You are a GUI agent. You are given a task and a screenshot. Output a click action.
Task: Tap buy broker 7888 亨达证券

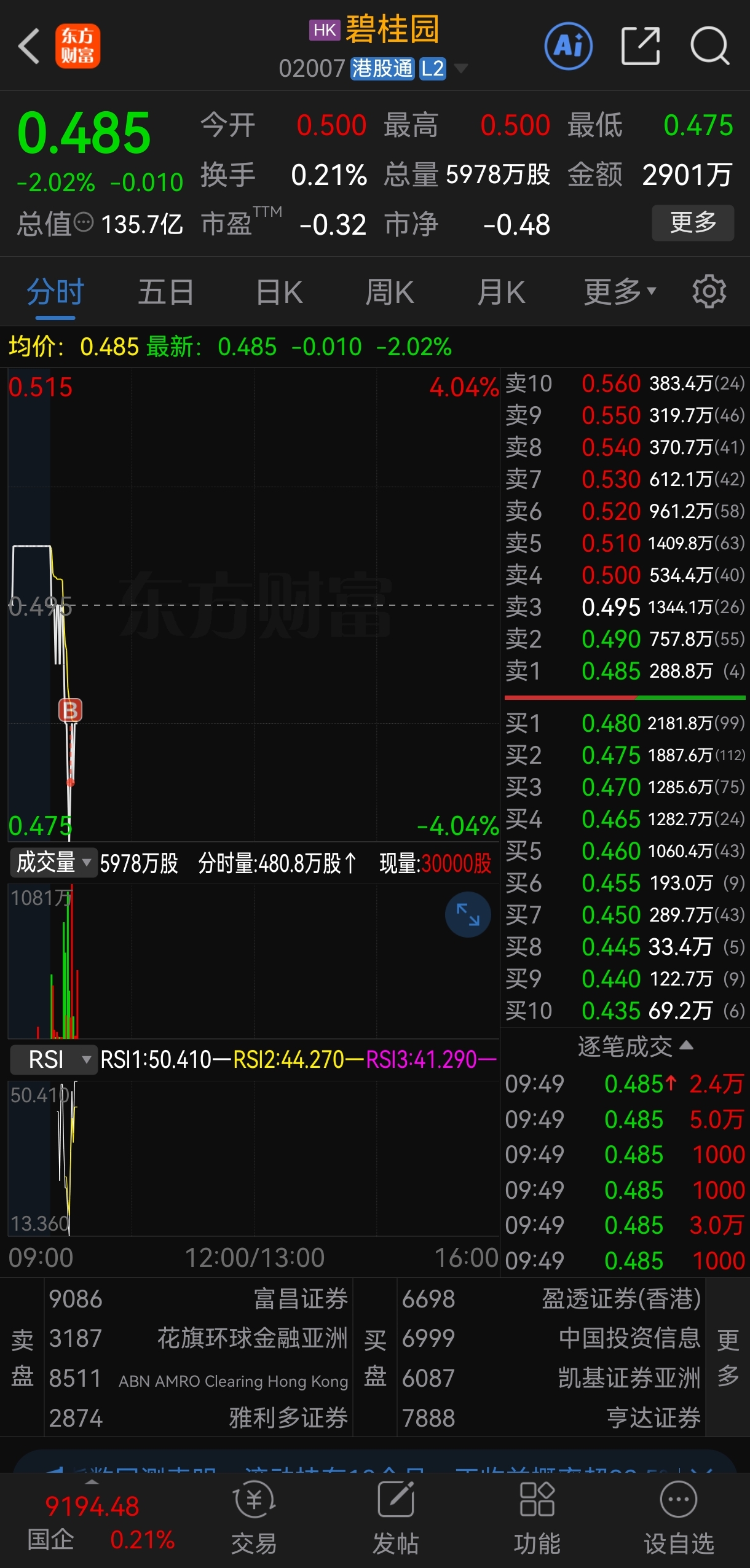[551, 1418]
